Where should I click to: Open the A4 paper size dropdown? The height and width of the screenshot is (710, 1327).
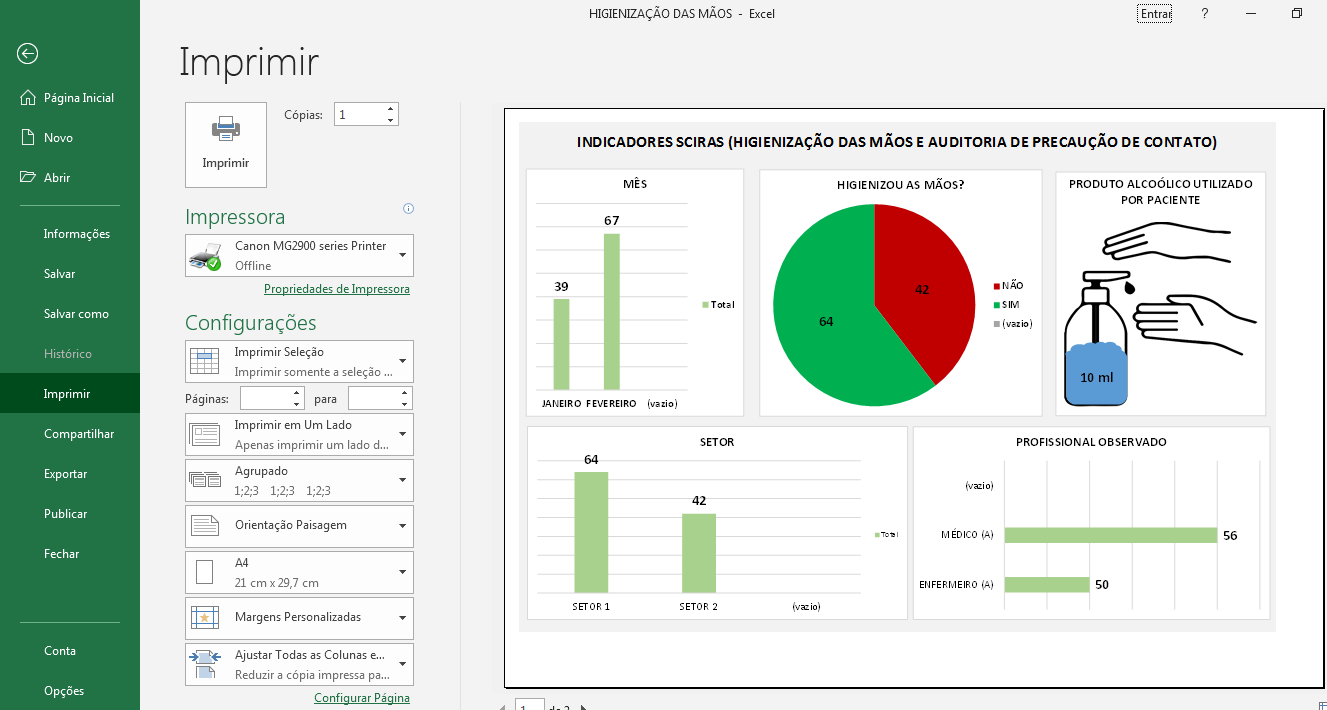tap(404, 572)
